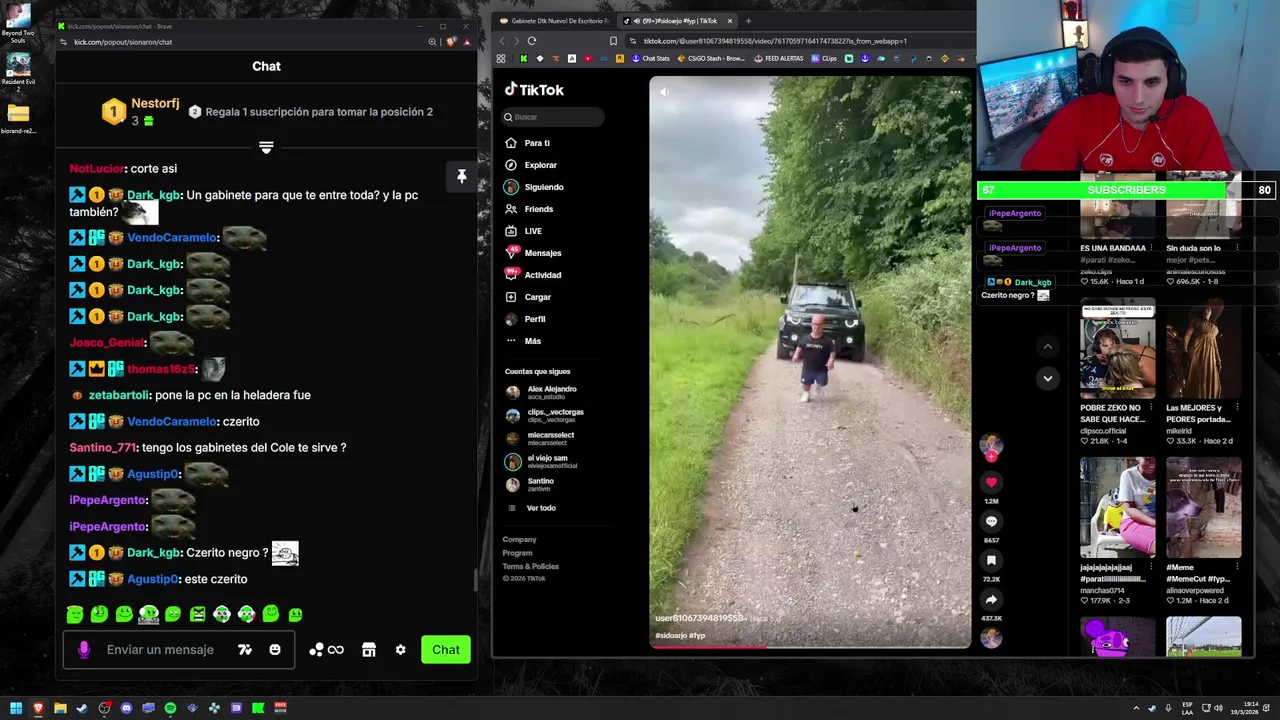Expand the Company footer section
Screen dimensions: 1280x720
[x=519, y=540]
